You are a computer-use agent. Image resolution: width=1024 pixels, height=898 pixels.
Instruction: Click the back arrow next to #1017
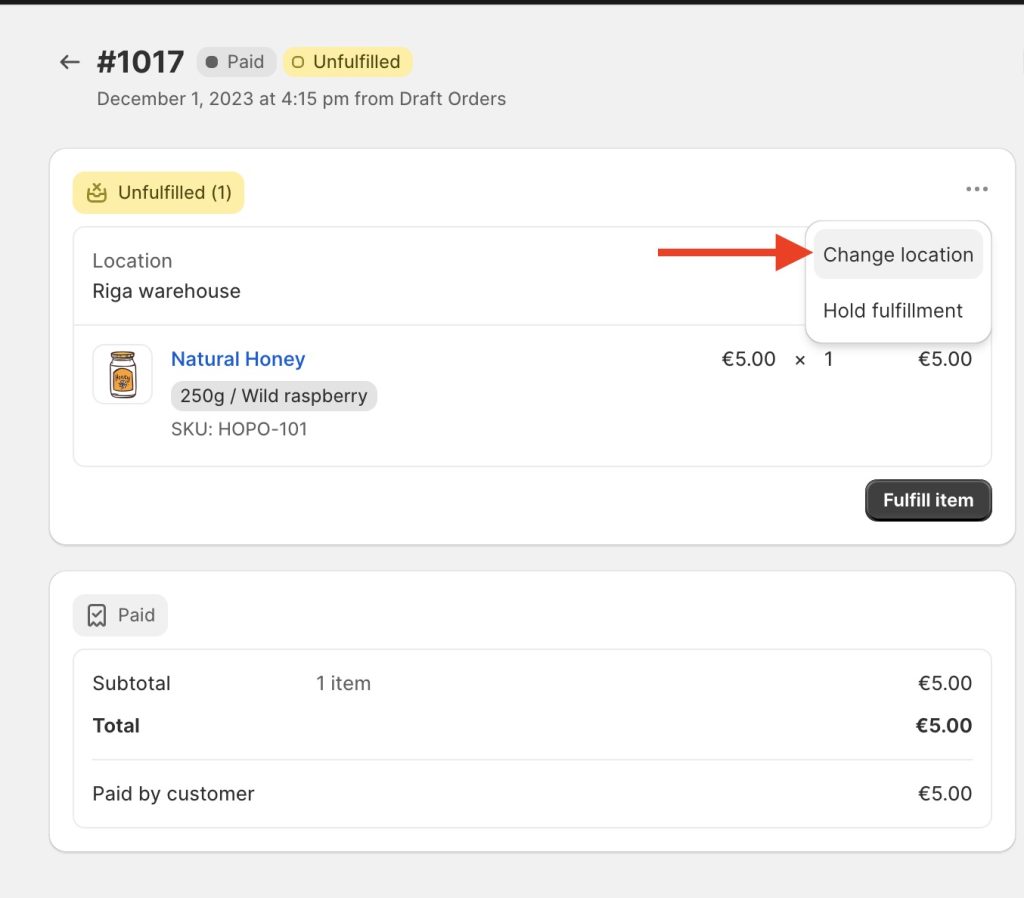pos(69,62)
